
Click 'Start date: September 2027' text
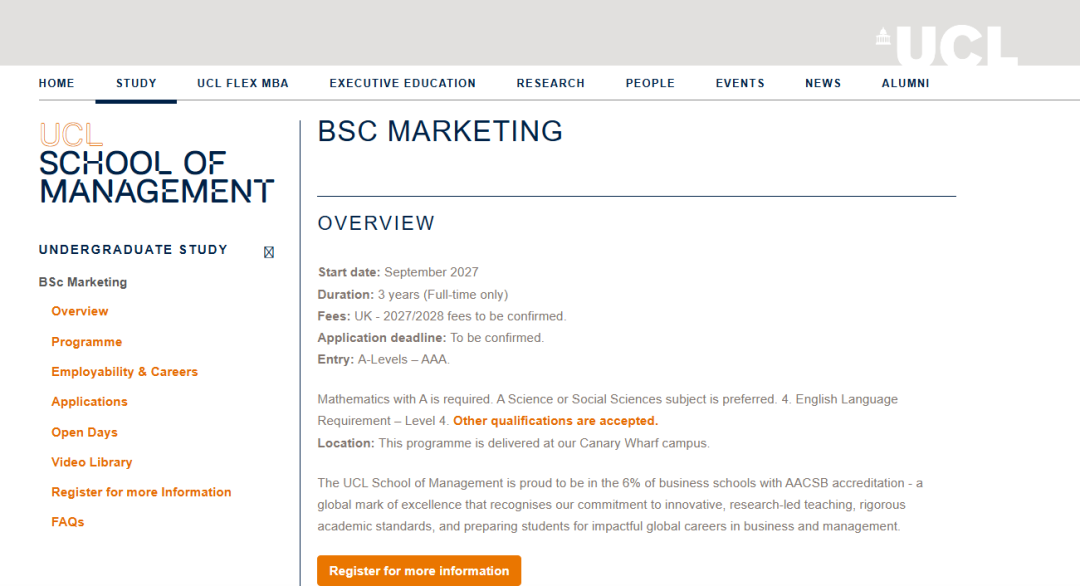[398, 272]
